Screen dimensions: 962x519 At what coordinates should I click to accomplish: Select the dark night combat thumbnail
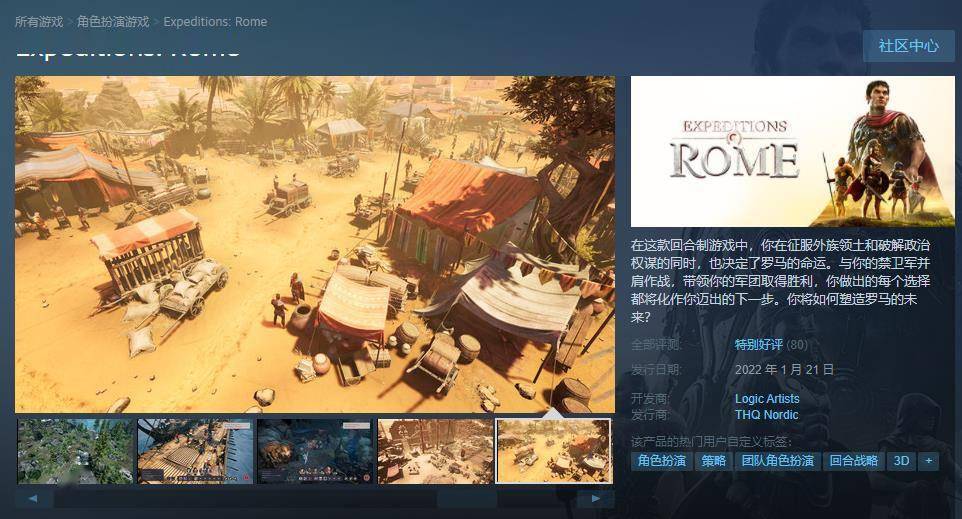(x=315, y=452)
